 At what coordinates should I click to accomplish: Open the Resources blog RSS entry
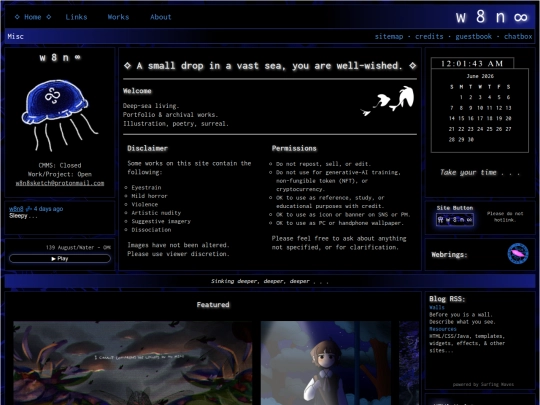coord(443,329)
